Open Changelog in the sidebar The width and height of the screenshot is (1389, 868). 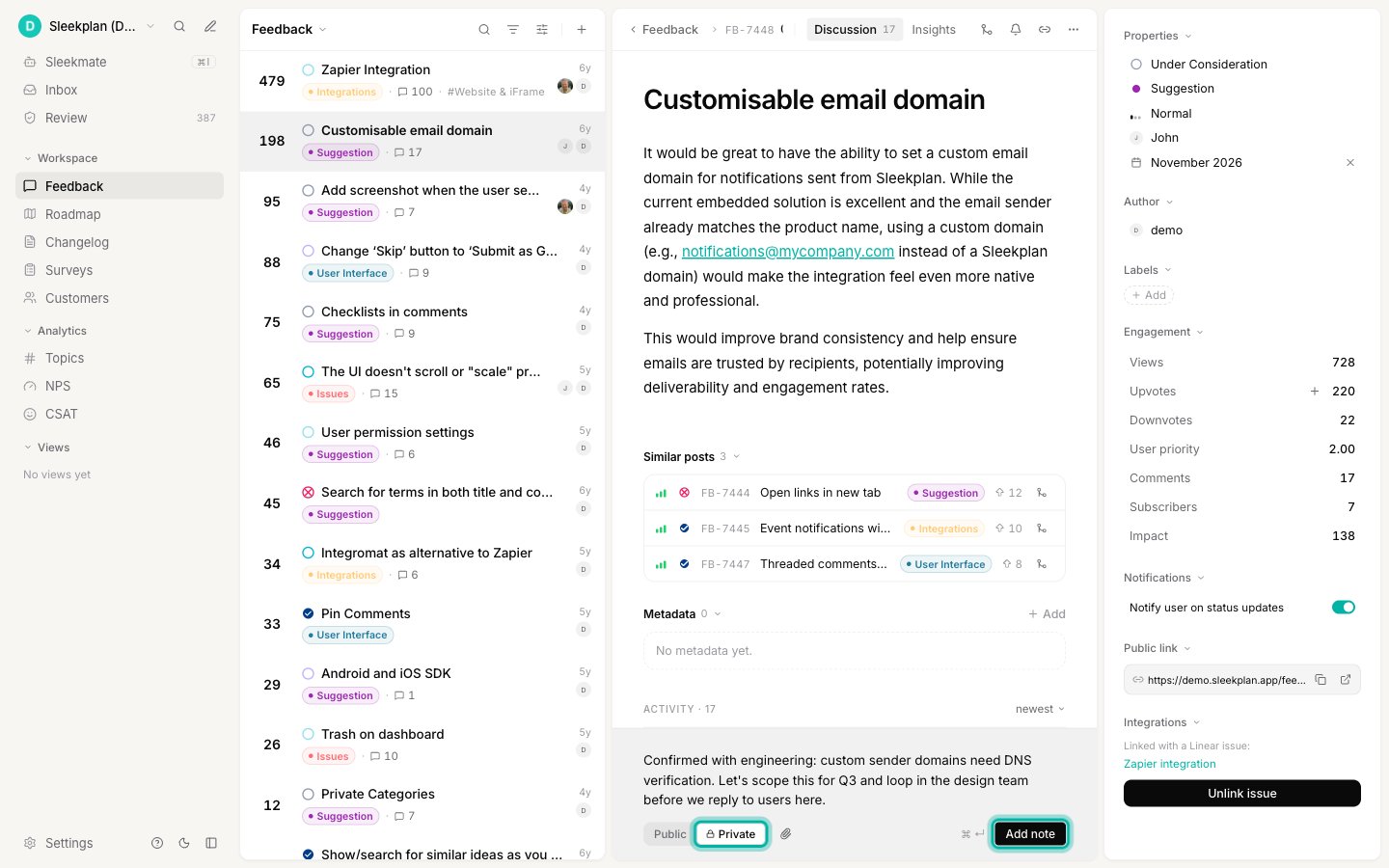[x=120, y=242]
